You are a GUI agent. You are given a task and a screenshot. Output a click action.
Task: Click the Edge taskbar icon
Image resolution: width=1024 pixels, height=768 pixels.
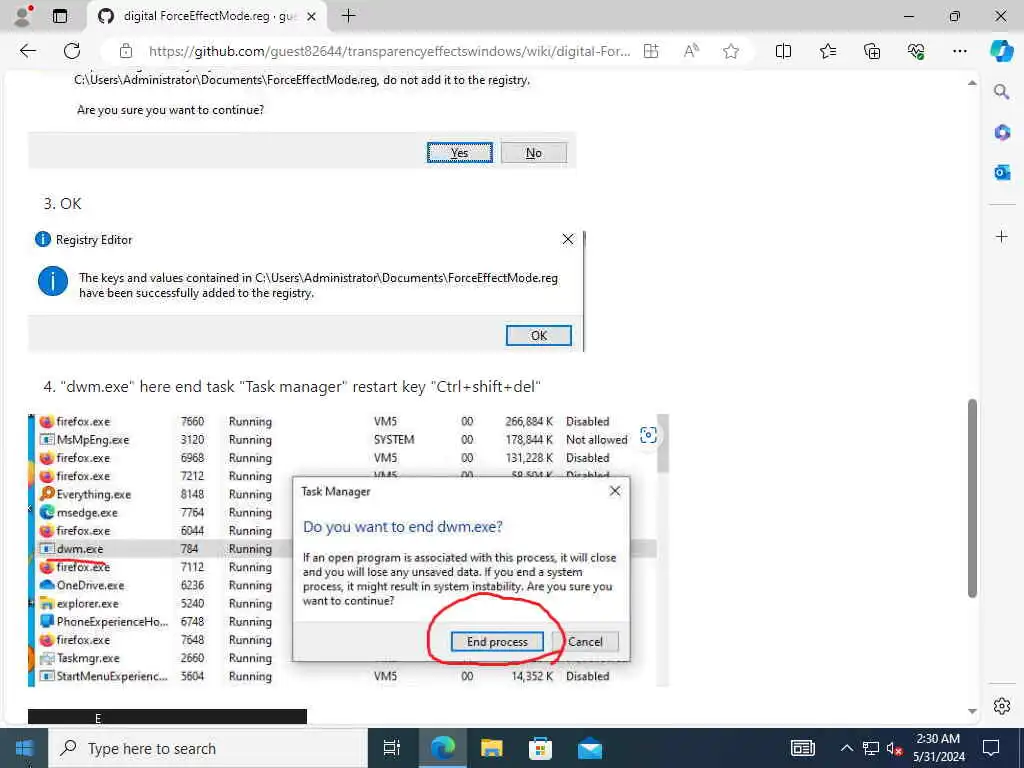[x=442, y=748]
